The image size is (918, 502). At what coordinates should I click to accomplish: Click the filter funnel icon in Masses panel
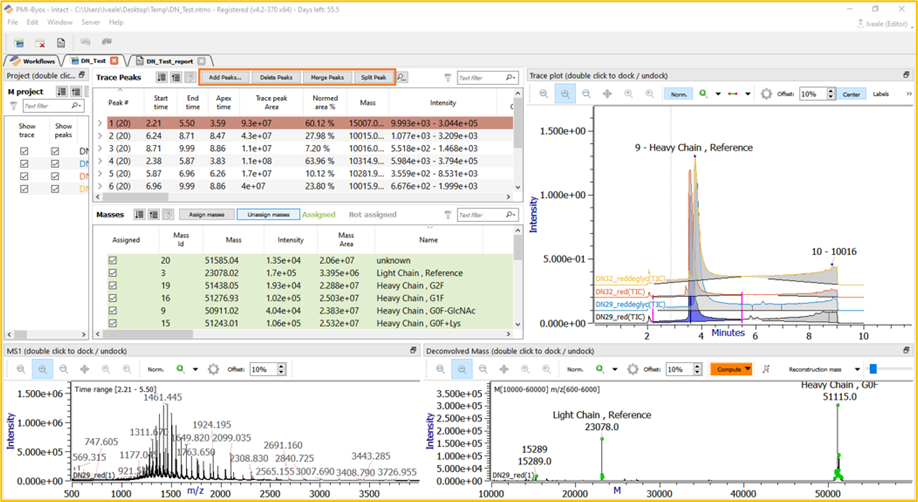pos(447,215)
